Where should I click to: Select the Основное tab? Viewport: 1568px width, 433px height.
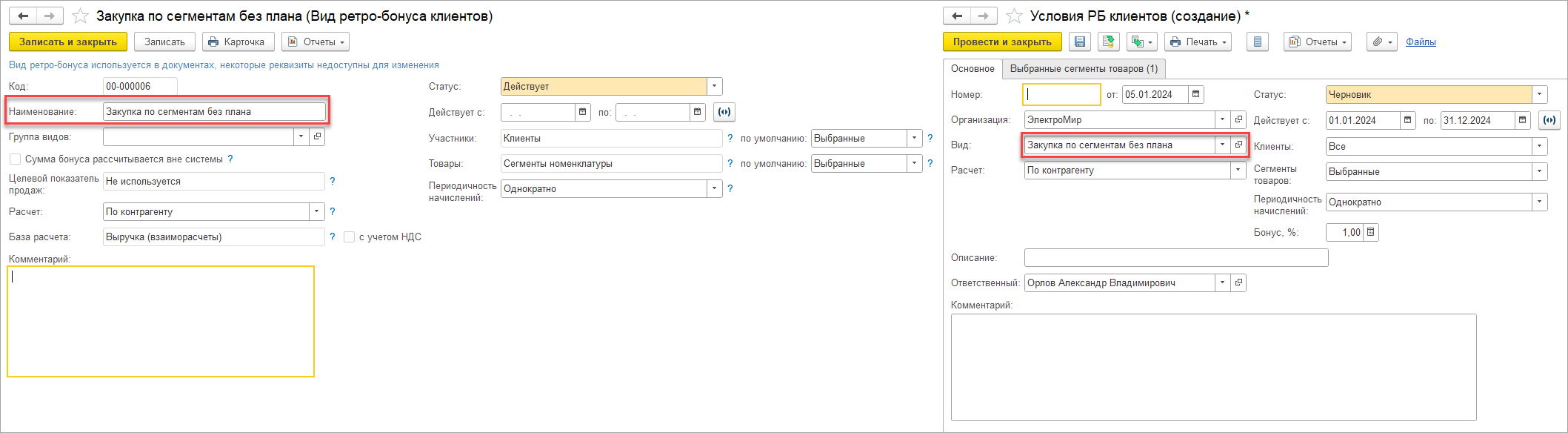973,69
